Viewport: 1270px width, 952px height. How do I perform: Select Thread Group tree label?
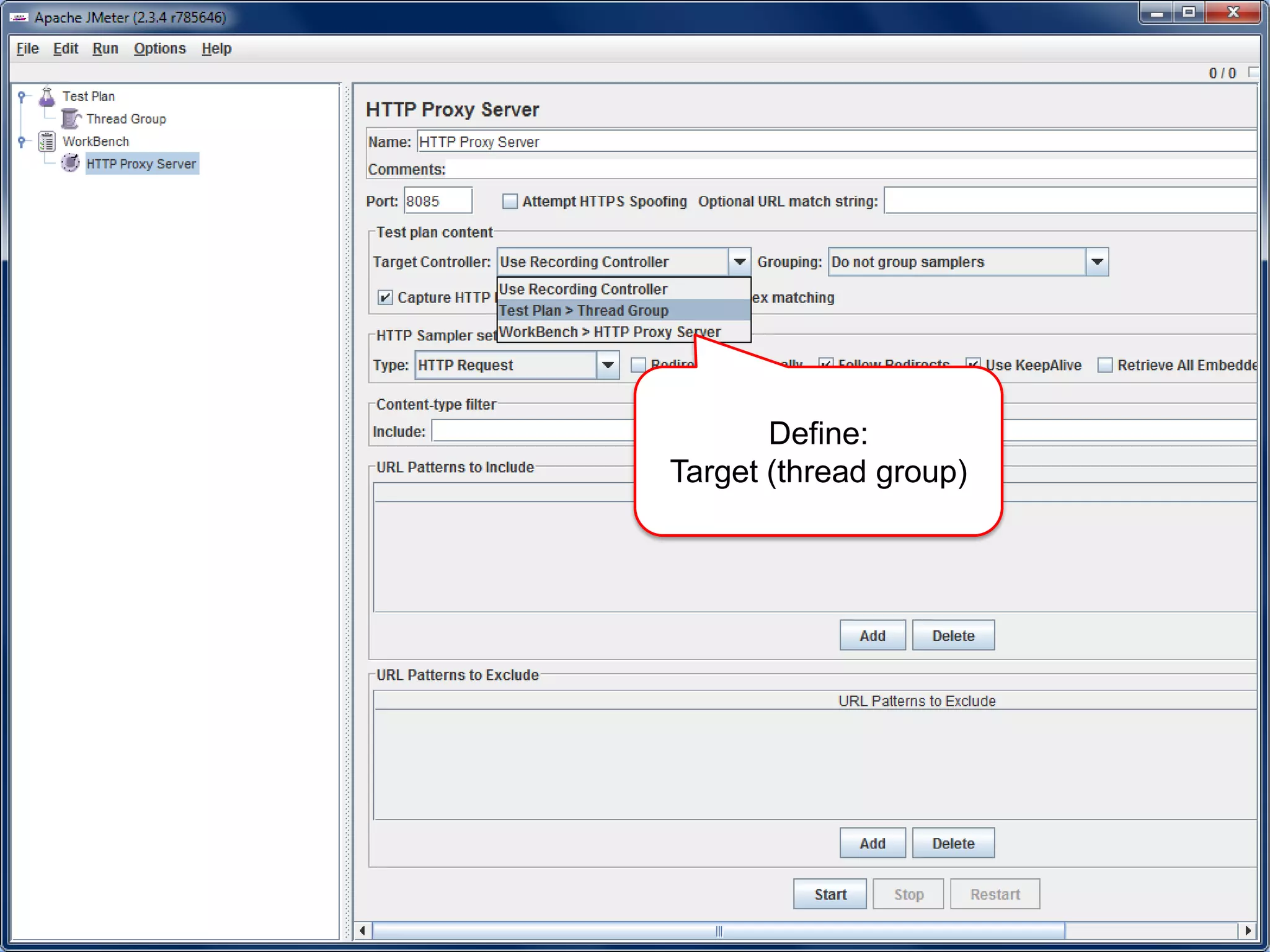click(126, 118)
